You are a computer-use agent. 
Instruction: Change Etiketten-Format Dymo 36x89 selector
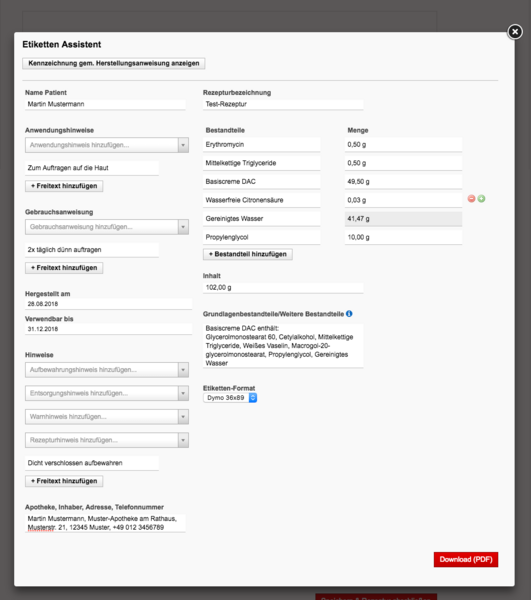[230, 398]
